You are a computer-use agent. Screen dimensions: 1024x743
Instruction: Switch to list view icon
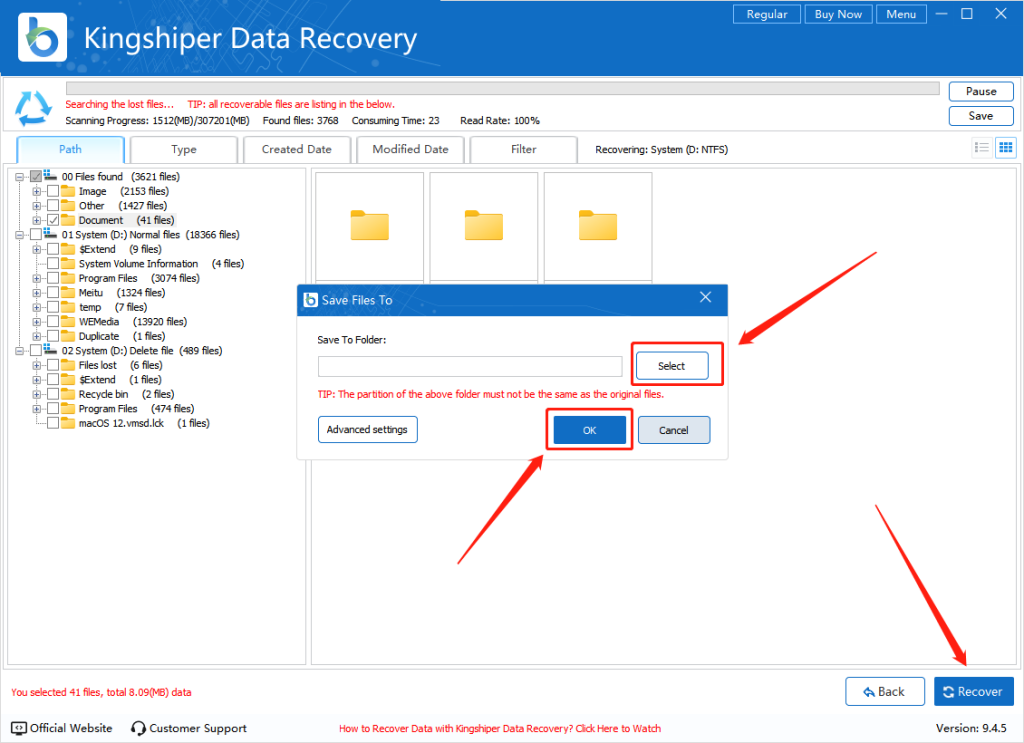point(982,148)
